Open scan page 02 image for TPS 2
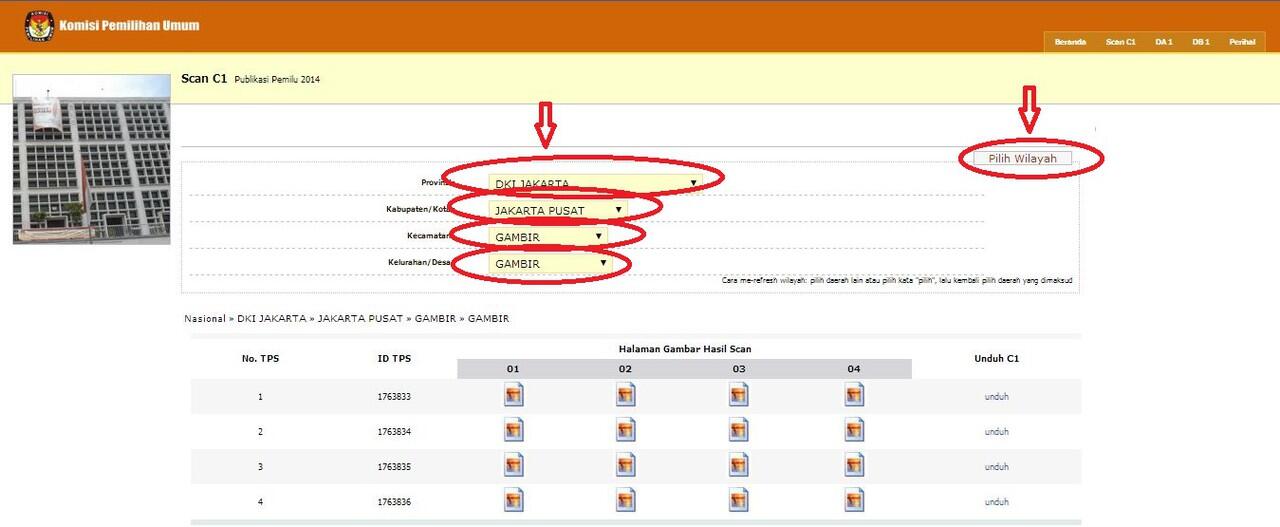Viewport: 1280px width, 527px height. tap(626, 430)
